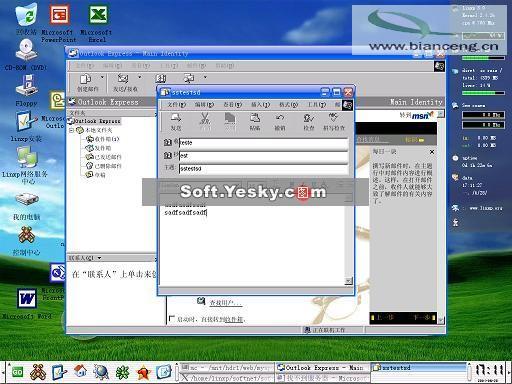Switch to Outlook Express taskbar button

coord(323,368)
